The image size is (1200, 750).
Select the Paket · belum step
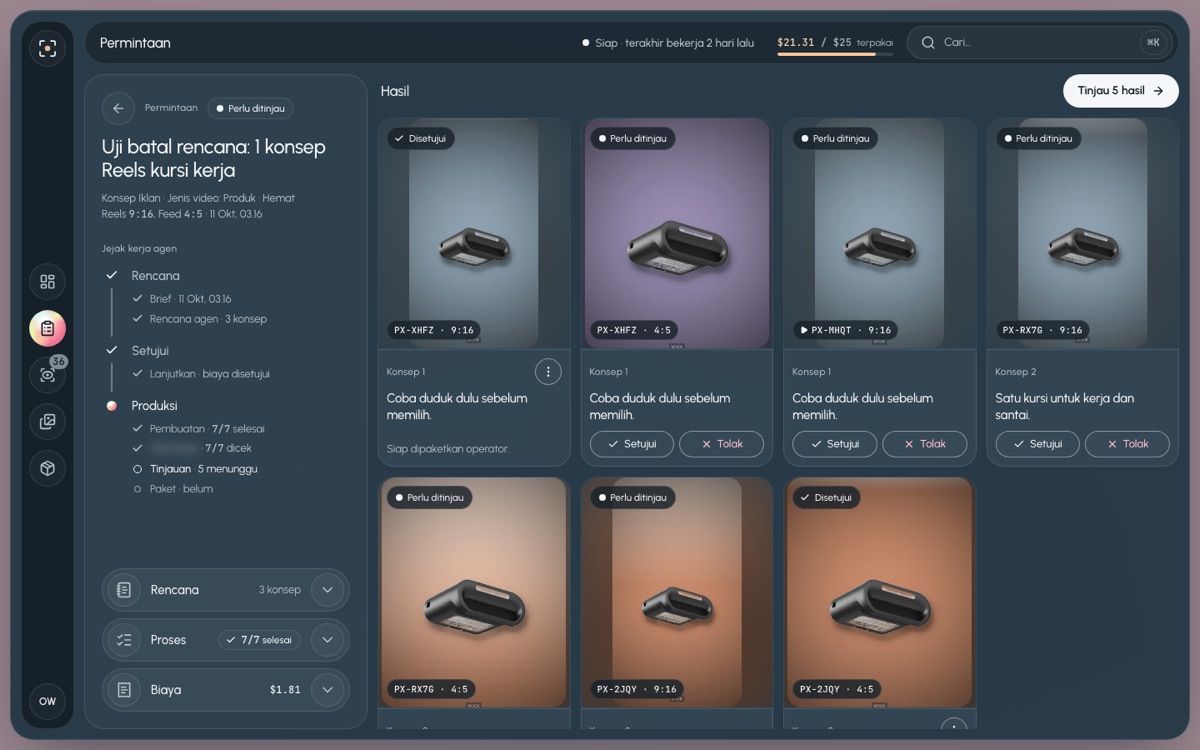[180, 489]
